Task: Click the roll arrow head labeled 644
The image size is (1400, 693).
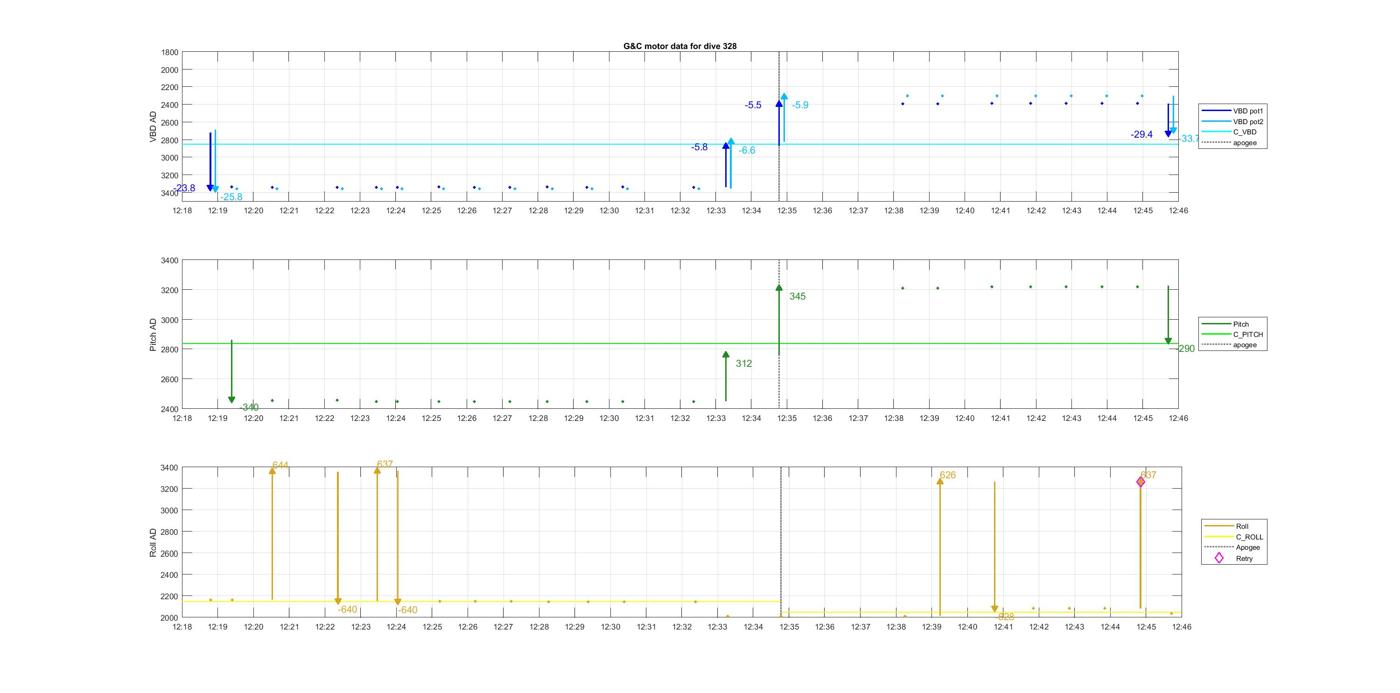Action: tap(272, 470)
